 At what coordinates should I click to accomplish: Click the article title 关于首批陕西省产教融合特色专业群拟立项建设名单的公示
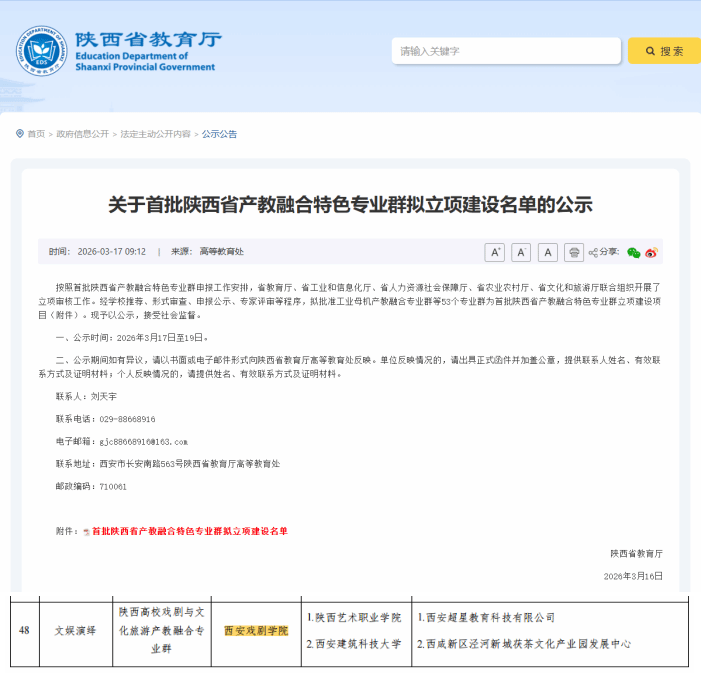(x=351, y=205)
